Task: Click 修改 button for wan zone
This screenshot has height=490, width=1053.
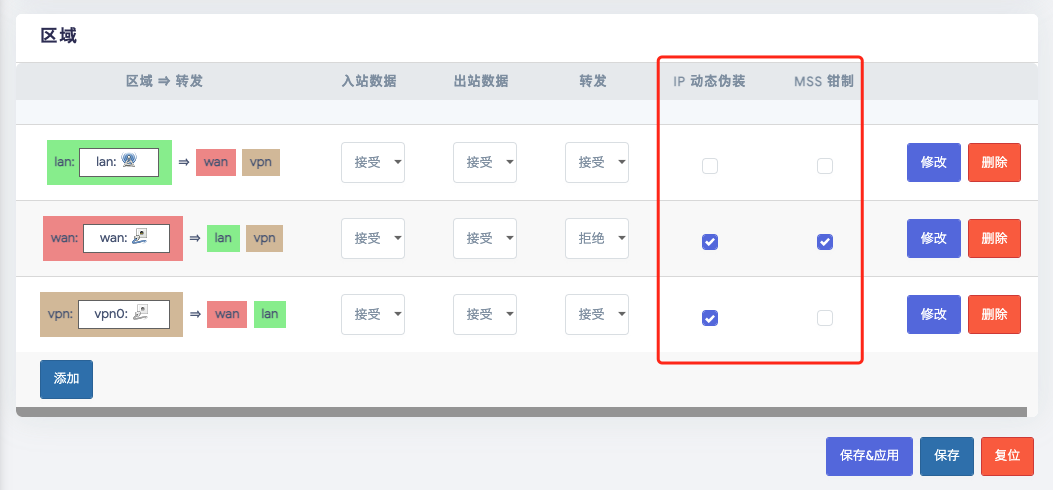Action: pos(934,238)
